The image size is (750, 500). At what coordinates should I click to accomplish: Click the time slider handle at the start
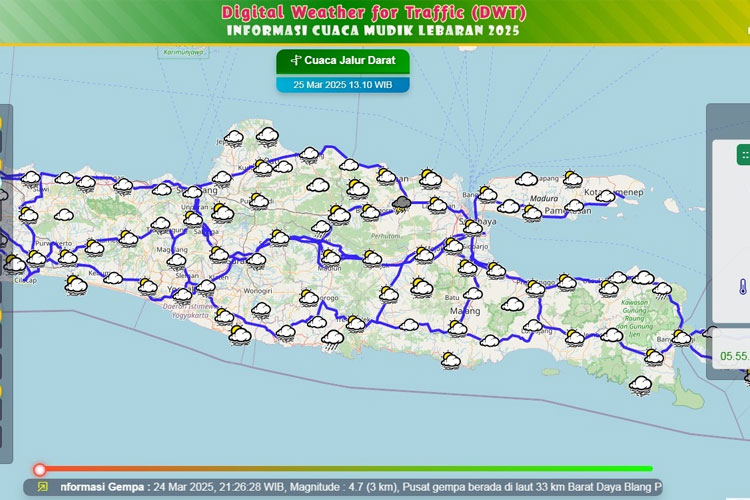click(40, 469)
